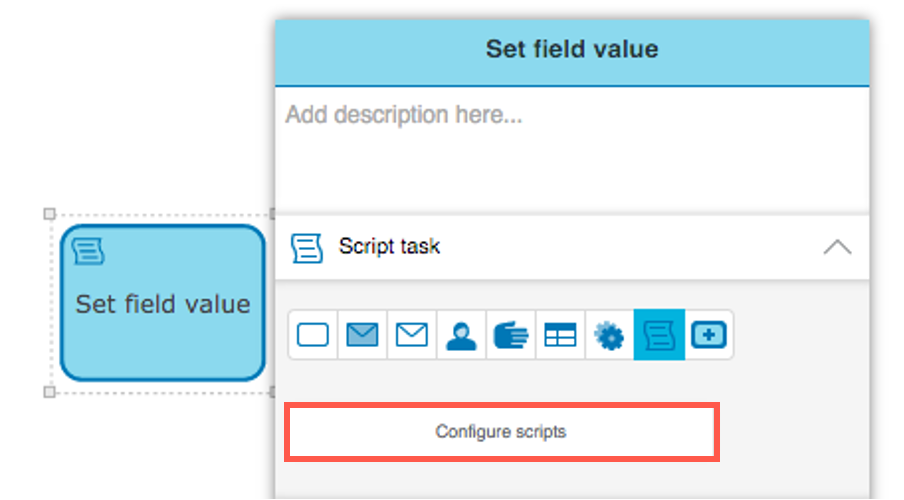Click the top-right selection handle of node
The image size is (904, 500).
click(272, 214)
